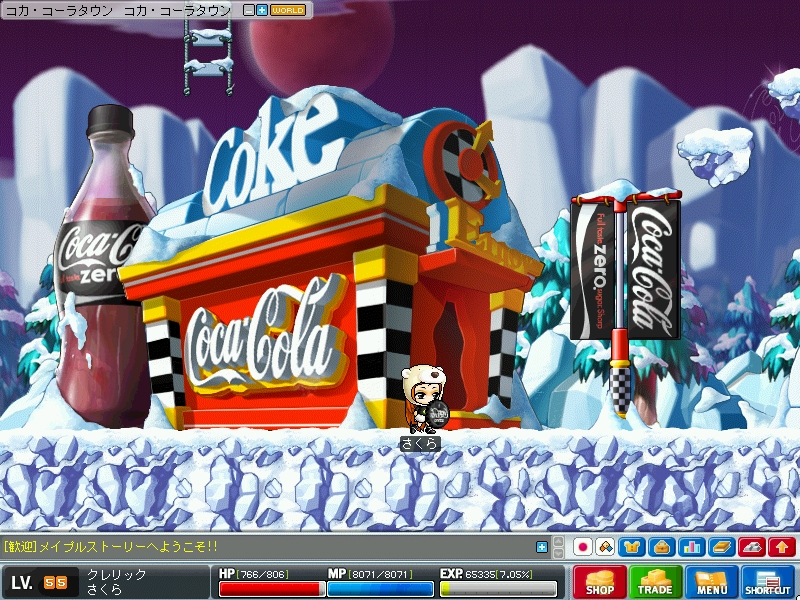The image size is (800, 600).
Task: Open the TRADE button
Action: (655, 582)
